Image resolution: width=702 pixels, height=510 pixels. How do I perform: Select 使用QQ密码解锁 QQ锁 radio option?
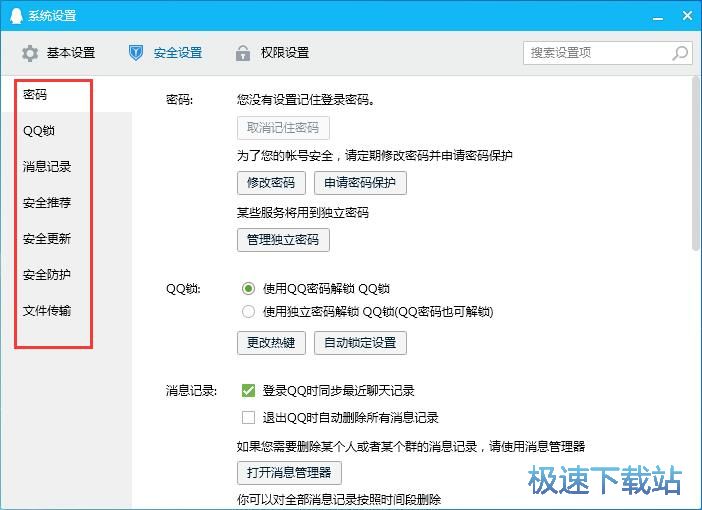(x=248, y=288)
